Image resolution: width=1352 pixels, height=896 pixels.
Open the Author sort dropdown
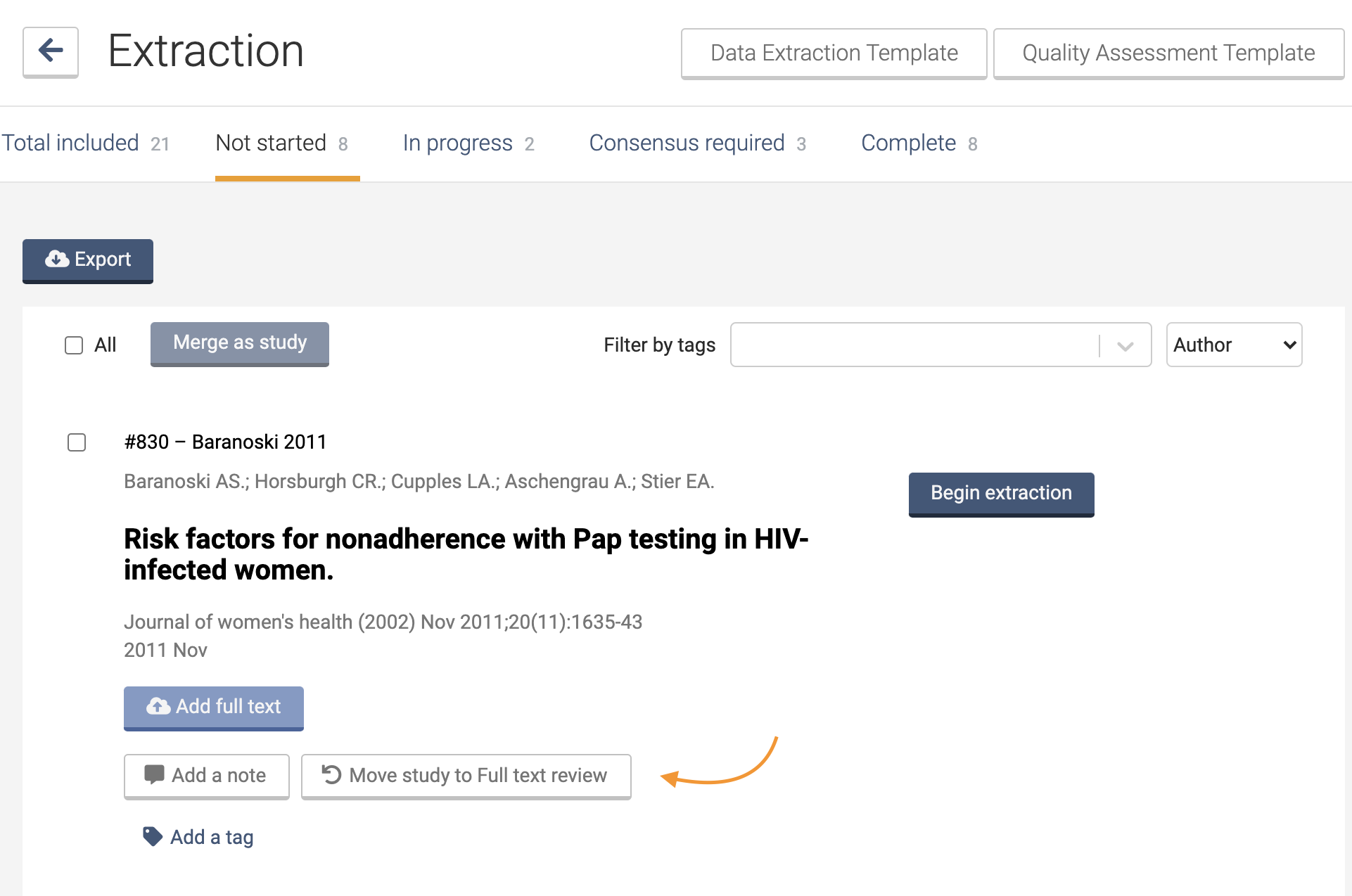(x=1234, y=345)
